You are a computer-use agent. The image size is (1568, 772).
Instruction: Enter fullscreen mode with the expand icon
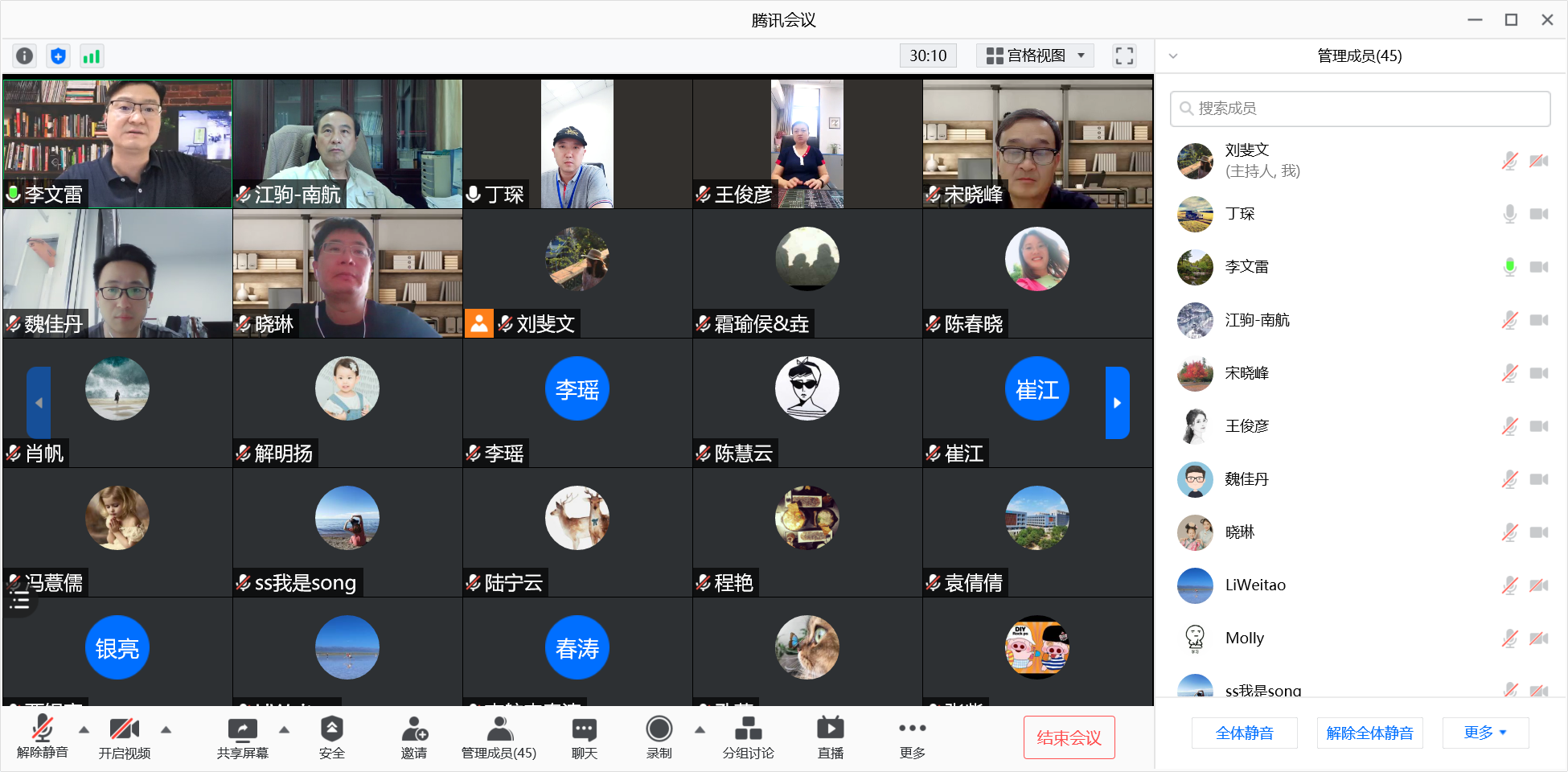click(1123, 55)
